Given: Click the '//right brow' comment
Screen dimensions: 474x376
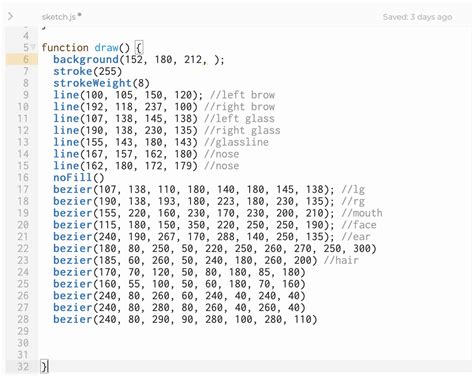Looking at the screenshot, I should point(240,107).
